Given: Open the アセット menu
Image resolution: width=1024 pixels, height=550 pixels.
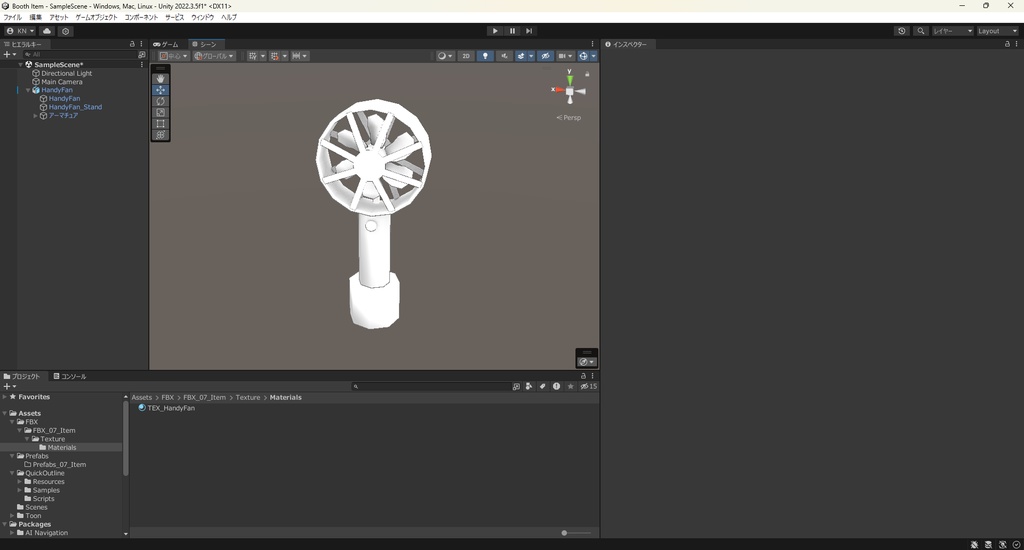Looking at the screenshot, I should tap(58, 18).
